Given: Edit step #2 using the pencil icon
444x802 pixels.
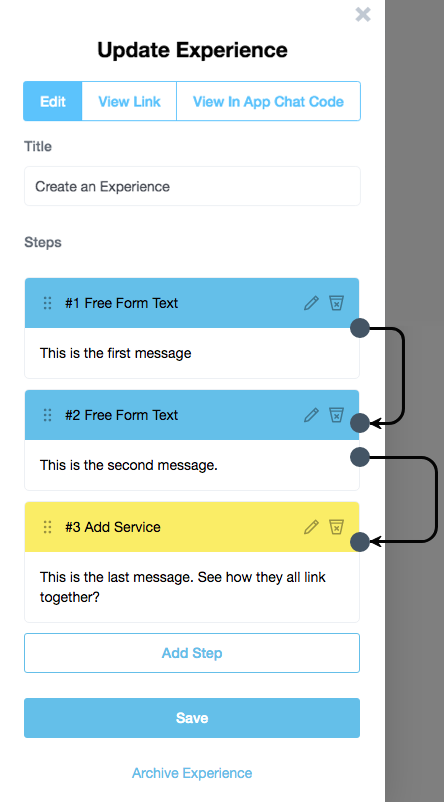Looking at the screenshot, I should pyautogui.click(x=311, y=415).
